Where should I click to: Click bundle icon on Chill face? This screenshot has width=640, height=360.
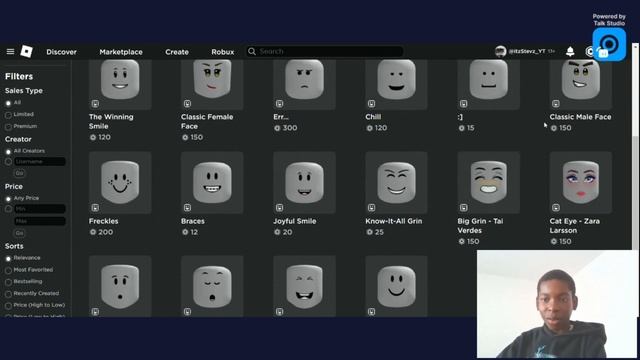click(x=371, y=104)
